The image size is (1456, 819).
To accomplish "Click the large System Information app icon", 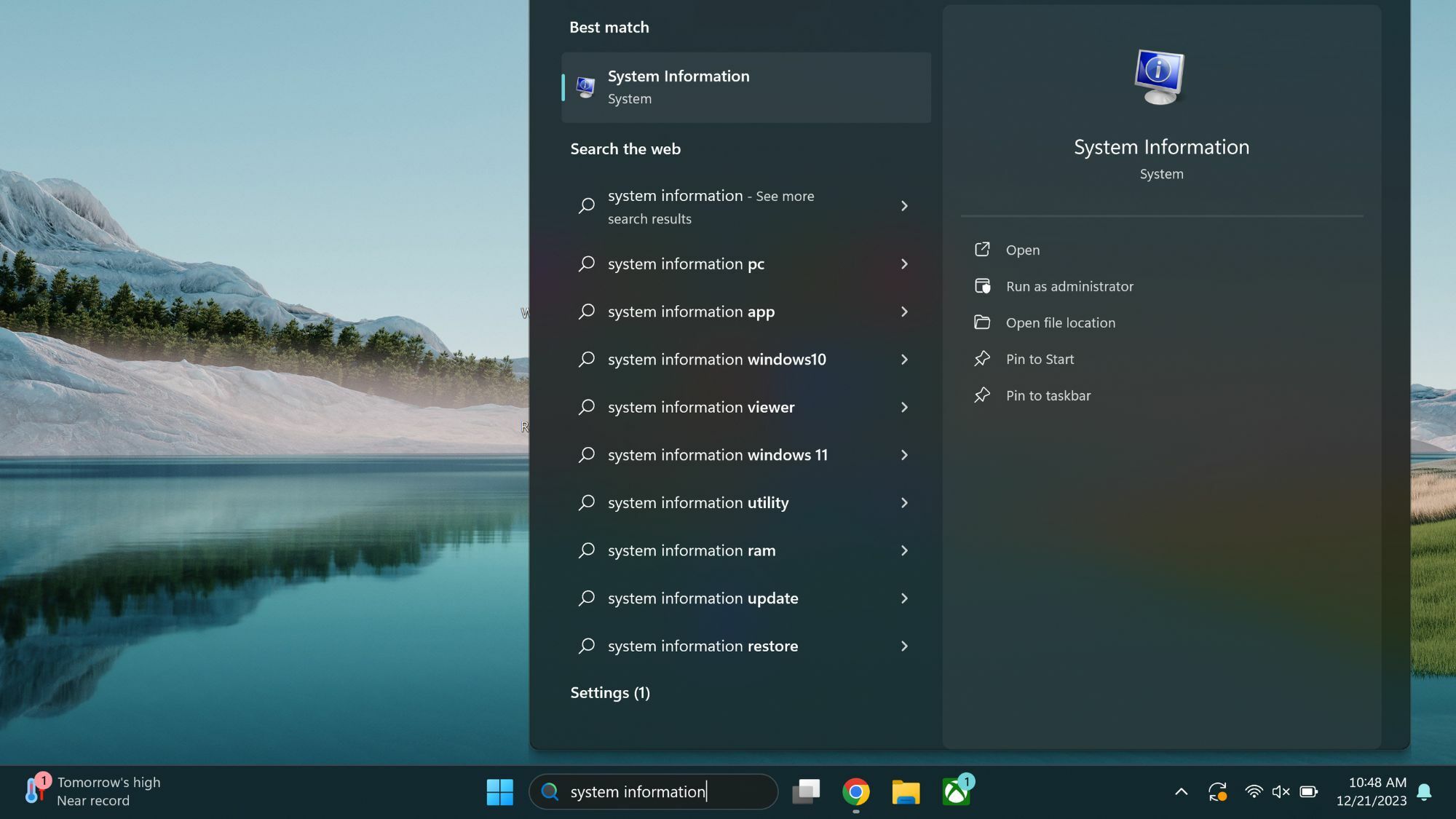I will pos(1160,77).
